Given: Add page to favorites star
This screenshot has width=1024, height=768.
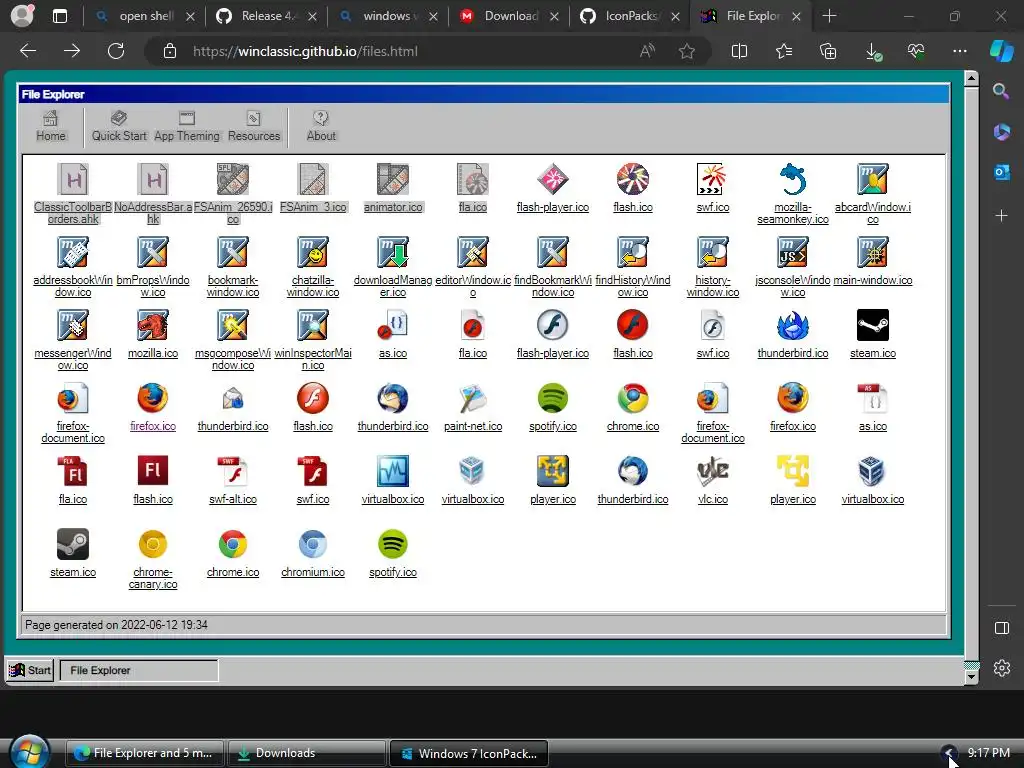Looking at the screenshot, I should pos(686,51).
